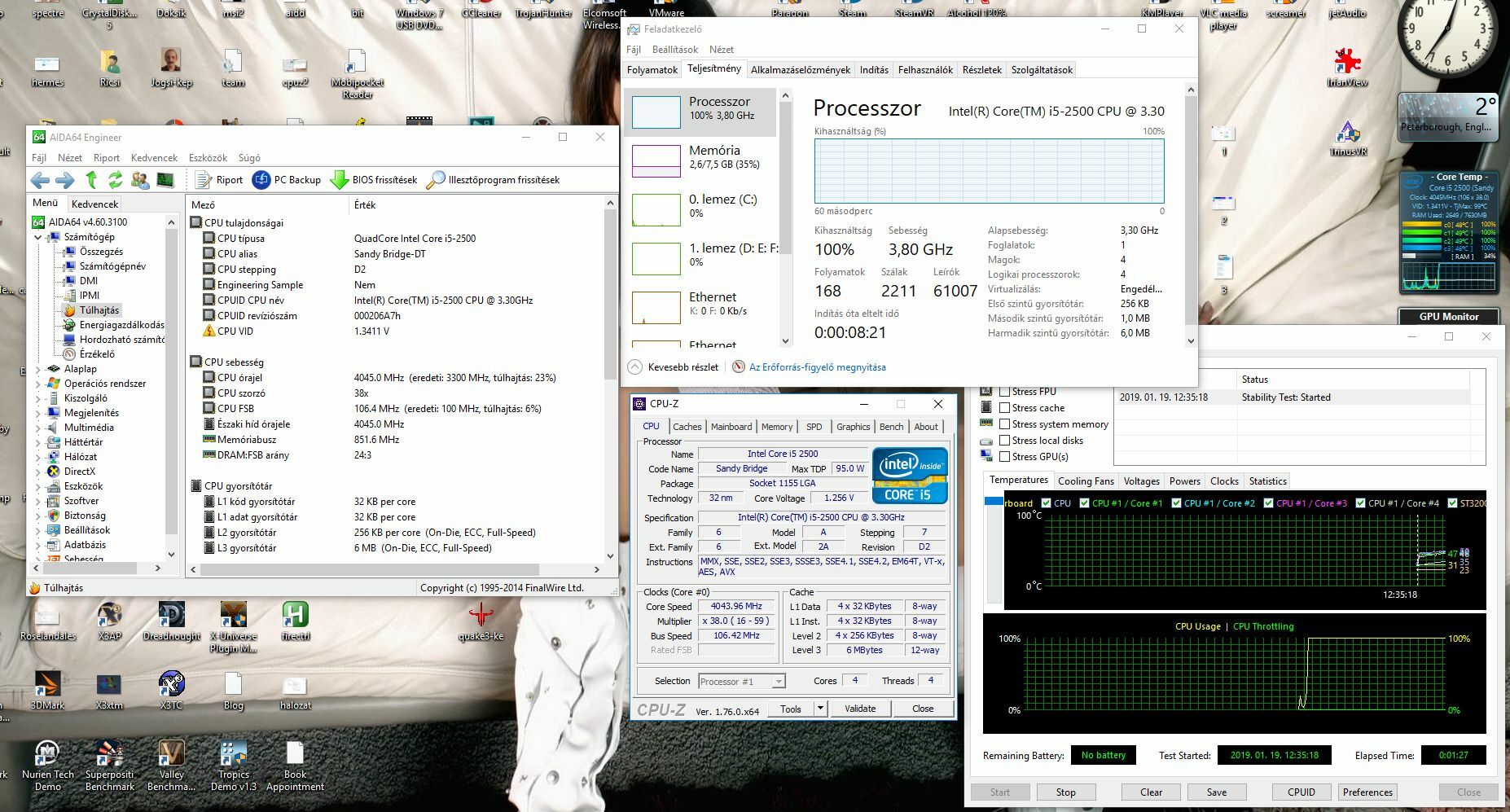1510x812 pixels.
Task: Open Task Manager Alkalmazáselőzmények tab
Action: 800,70
